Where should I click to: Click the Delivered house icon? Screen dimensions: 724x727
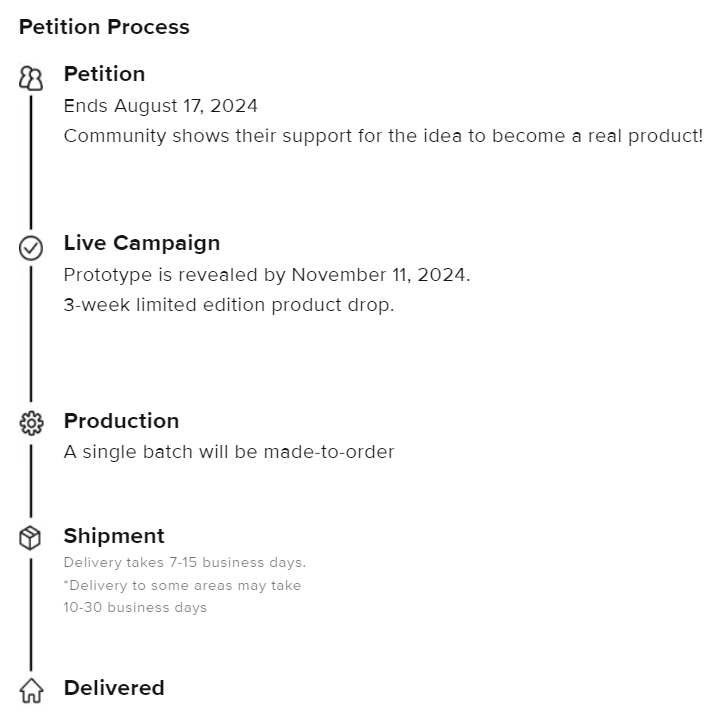[31, 690]
